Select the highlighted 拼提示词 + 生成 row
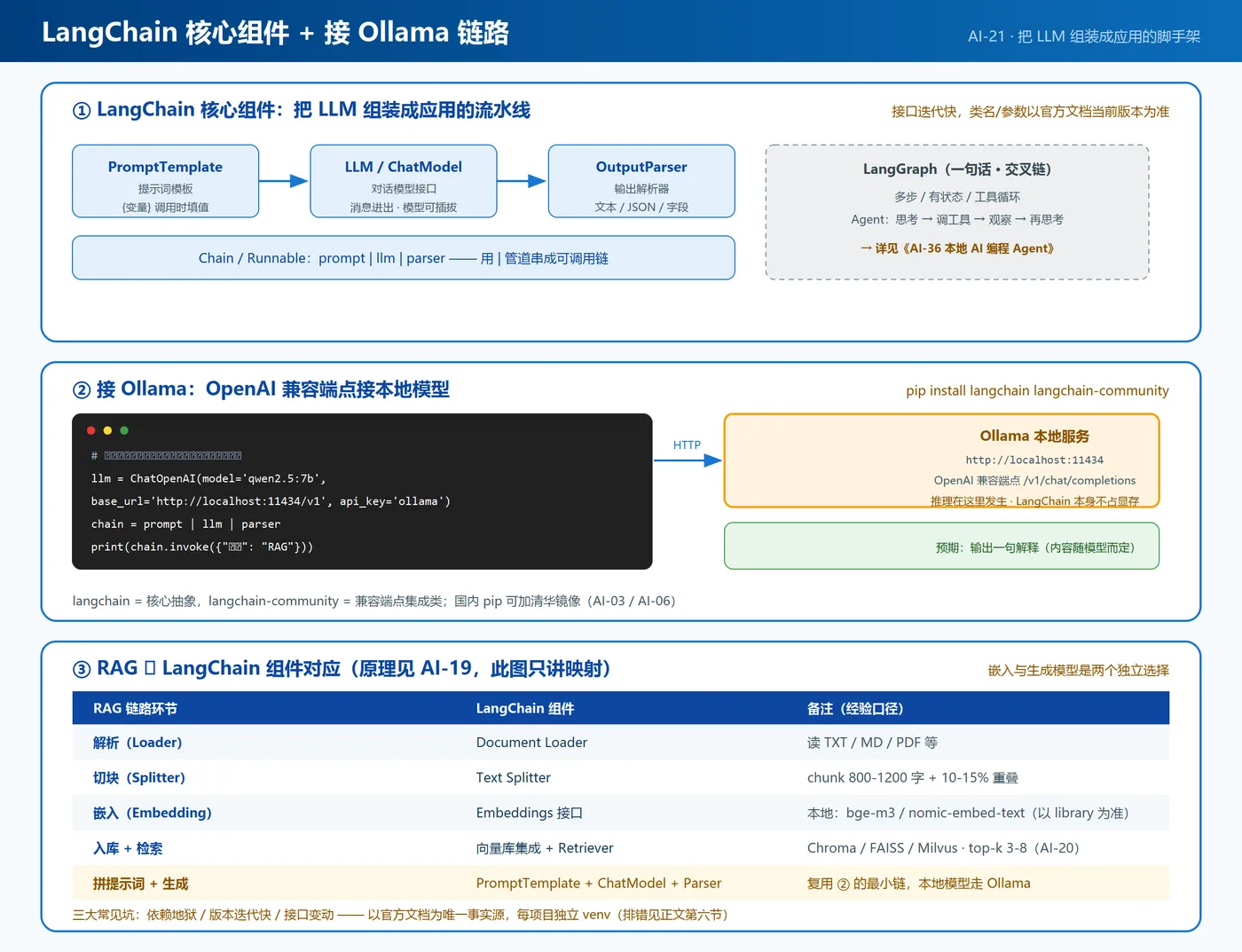Image resolution: width=1242 pixels, height=952 pixels. [x=621, y=883]
